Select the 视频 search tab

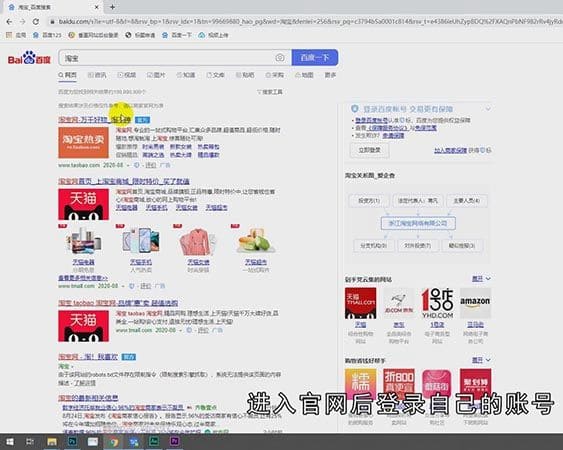[x=127, y=75]
